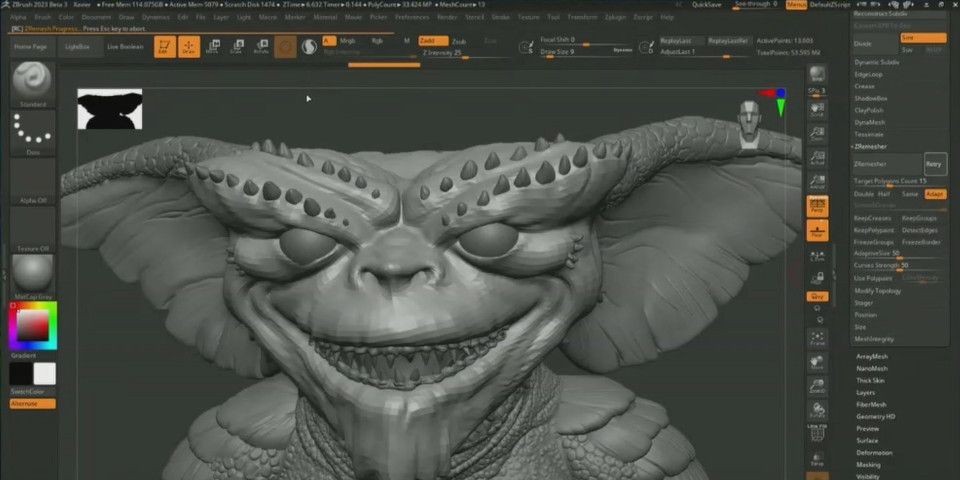This screenshot has width=960, height=480.
Task: Select the Move gizmo icon
Action: [x=212, y=47]
